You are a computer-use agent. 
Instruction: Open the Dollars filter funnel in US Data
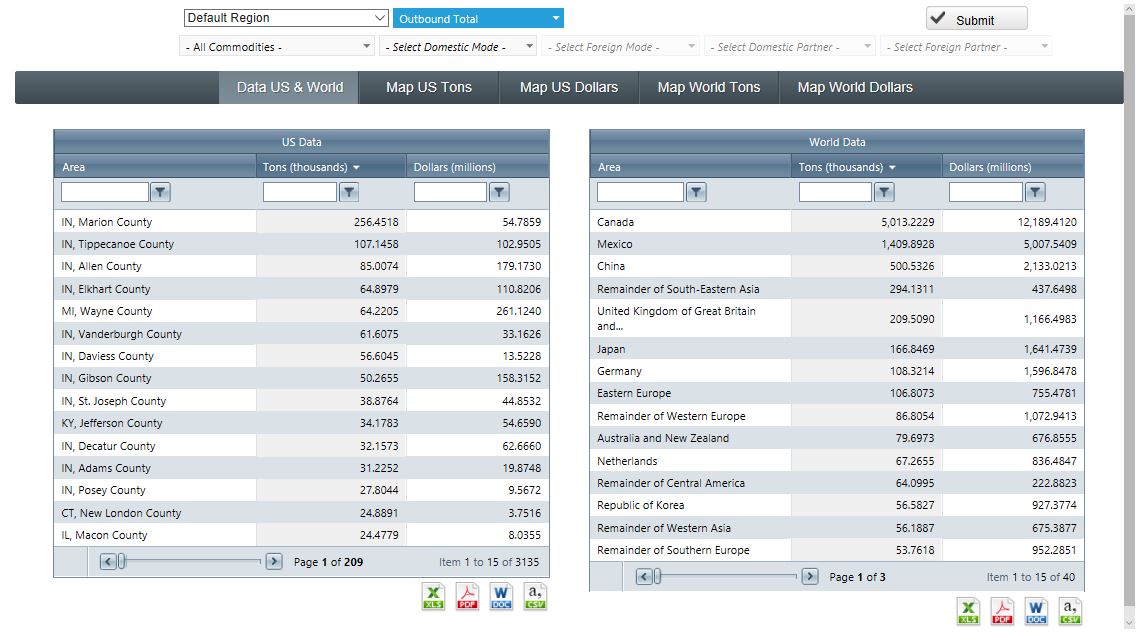pyautogui.click(x=500, y=191)
